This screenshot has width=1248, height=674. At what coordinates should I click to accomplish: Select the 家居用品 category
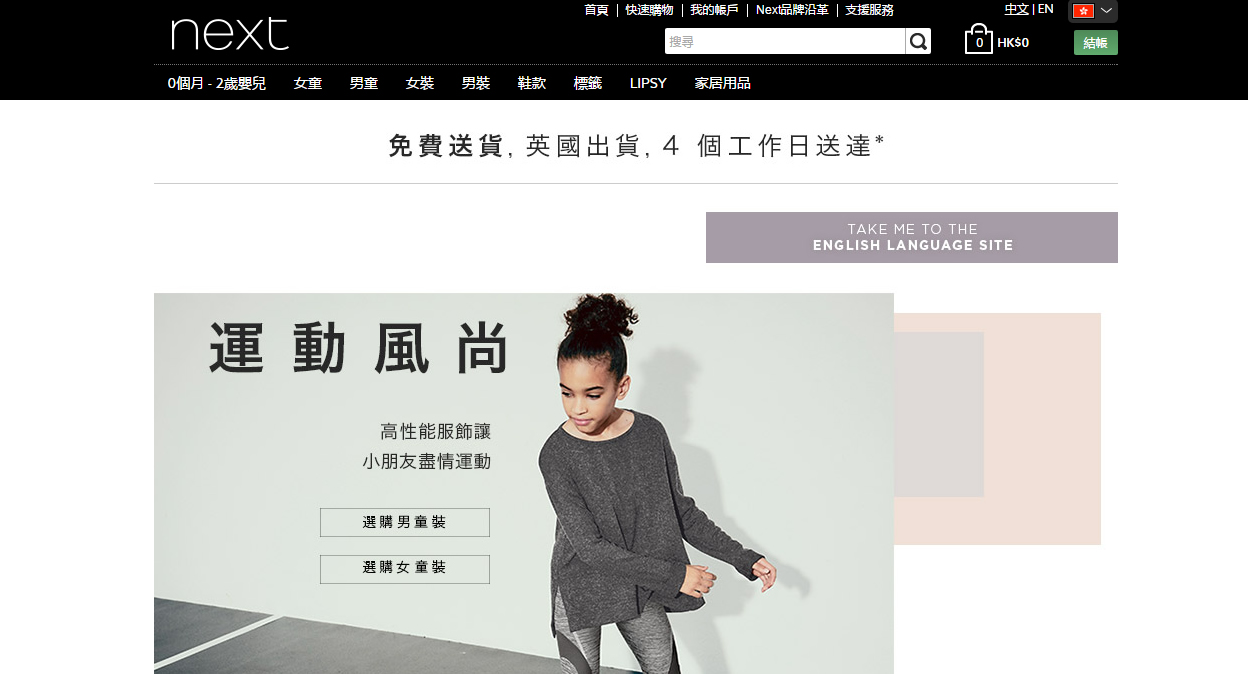tap(722, 83)
